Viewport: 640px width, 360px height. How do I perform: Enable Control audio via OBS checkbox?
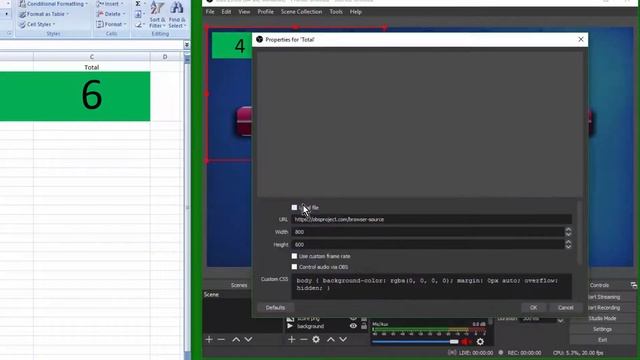[x=294, y=267]
